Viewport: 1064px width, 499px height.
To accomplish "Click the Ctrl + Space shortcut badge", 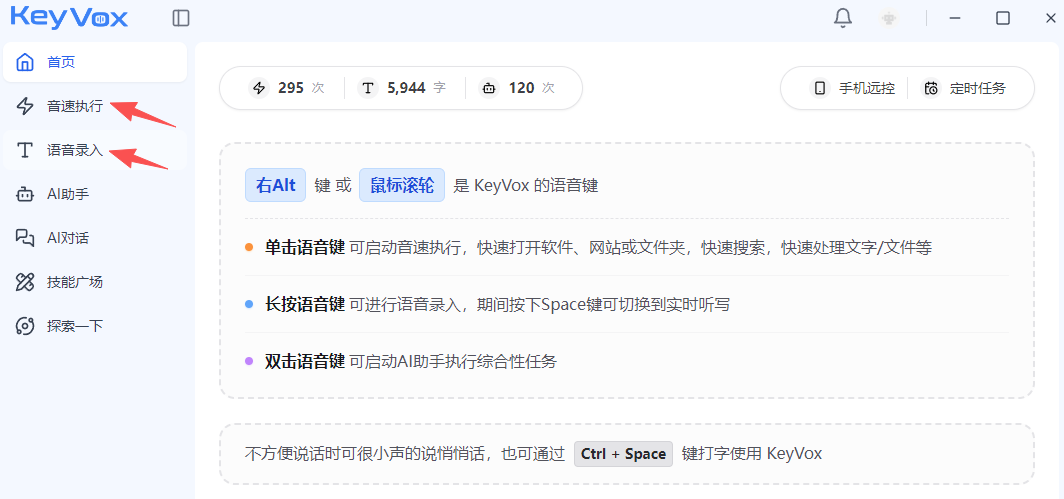I will click(623, 454).
